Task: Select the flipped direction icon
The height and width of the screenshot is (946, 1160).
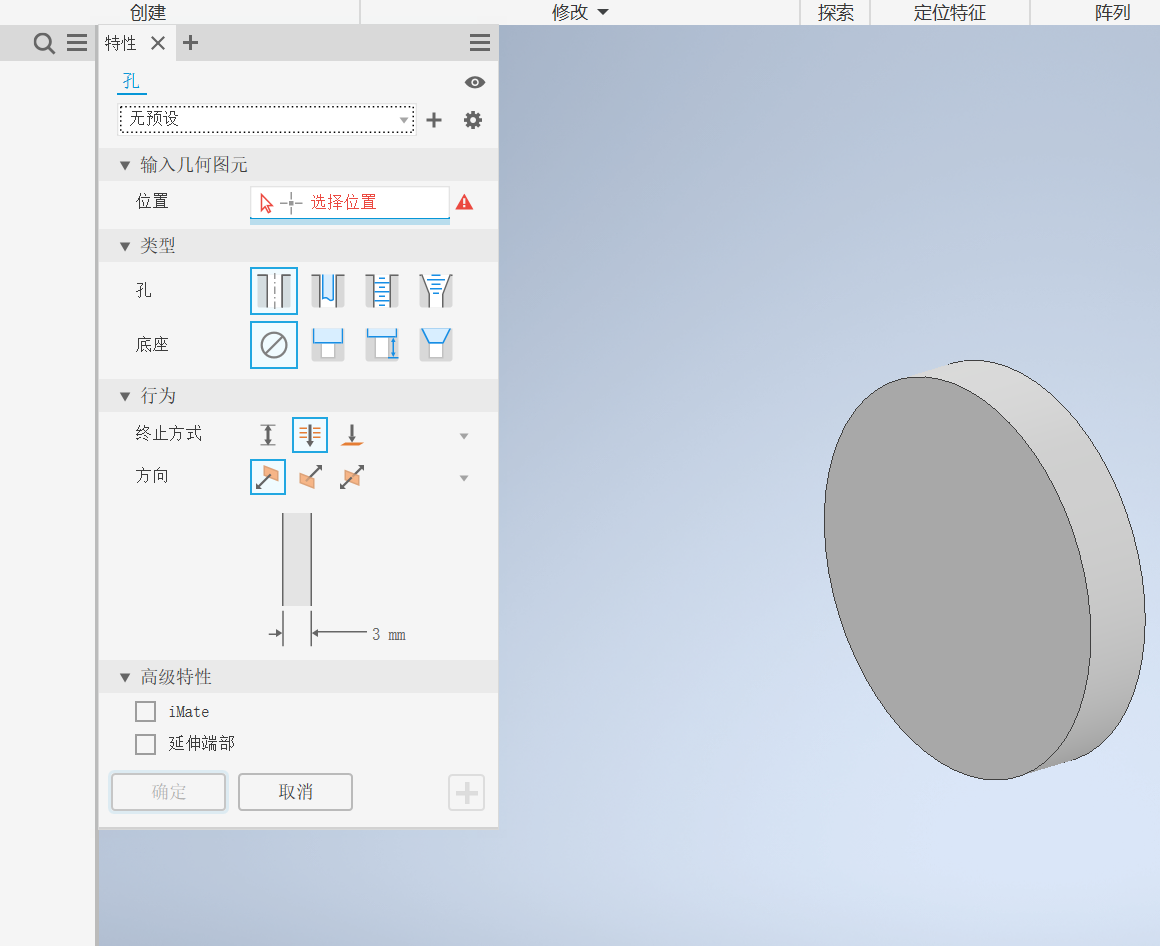Action: click(x=310, y=477)
